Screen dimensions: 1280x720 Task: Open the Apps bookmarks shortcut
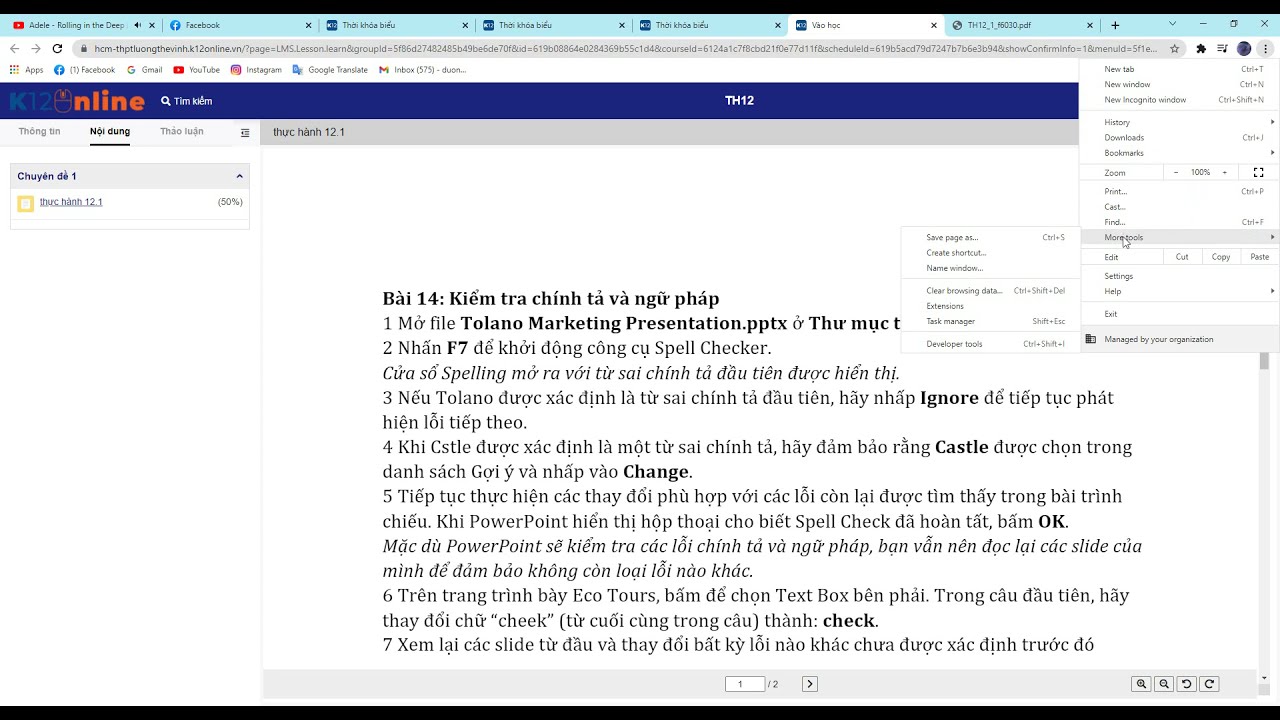tap(27, 70)
